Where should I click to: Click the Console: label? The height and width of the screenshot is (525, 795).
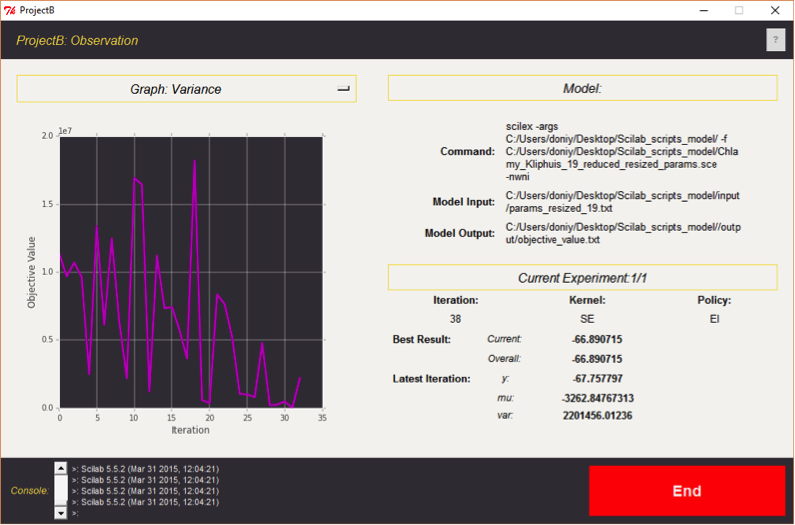30,491
